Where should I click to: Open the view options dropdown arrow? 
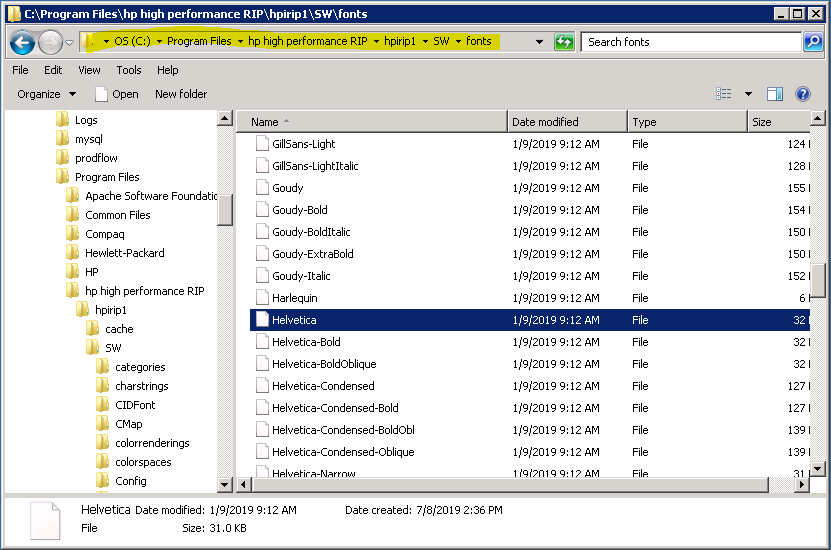pyautogui.click(x=748, y=94)
